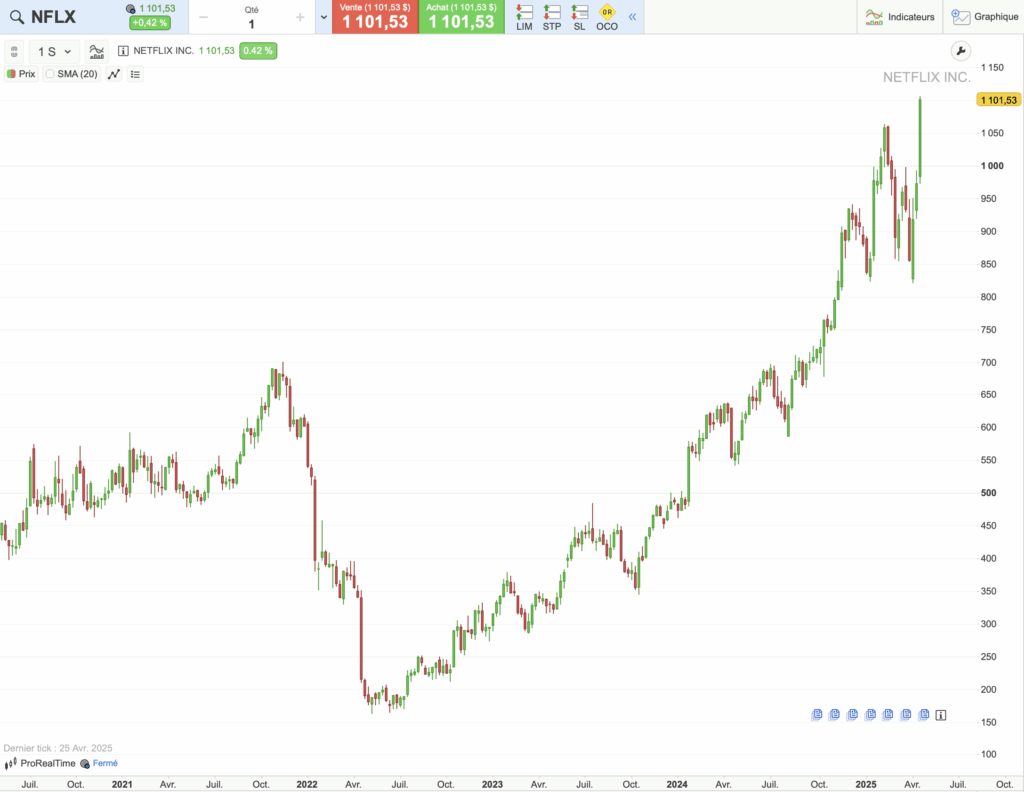This screenshot has width=1024, height=792.
Task: Click the yellow 1 101,53 price axis tag
Action: [999, 100]
